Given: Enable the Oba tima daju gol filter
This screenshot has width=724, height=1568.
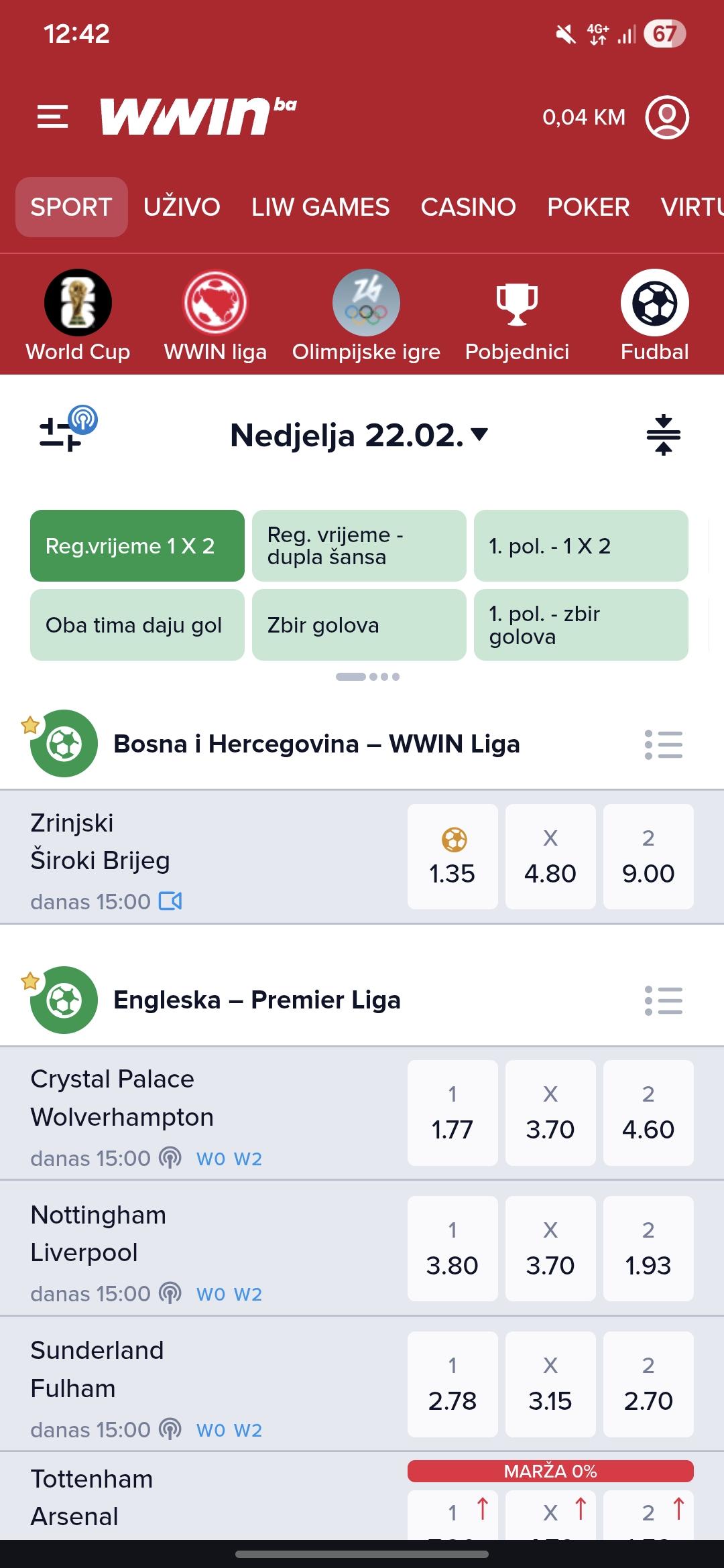Looking at the screenshot, I should (x=137, y=625).
